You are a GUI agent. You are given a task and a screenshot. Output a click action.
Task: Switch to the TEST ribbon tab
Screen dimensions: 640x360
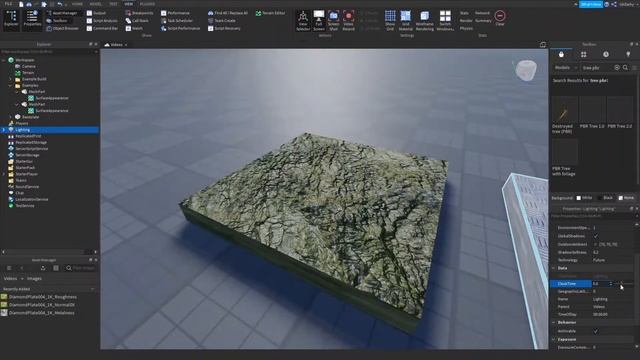[113, 4]
